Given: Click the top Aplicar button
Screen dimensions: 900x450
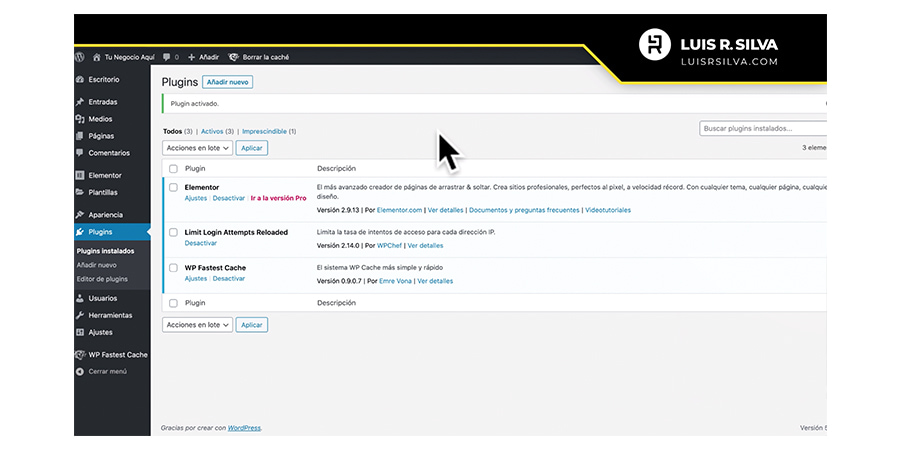Looking at the screenshot, I should 252,148.
